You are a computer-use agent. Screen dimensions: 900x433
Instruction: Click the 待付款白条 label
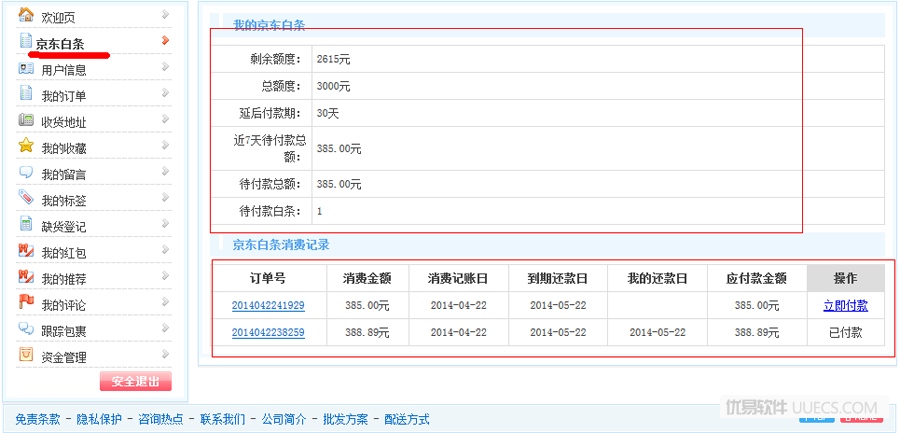tap(270, 211)
